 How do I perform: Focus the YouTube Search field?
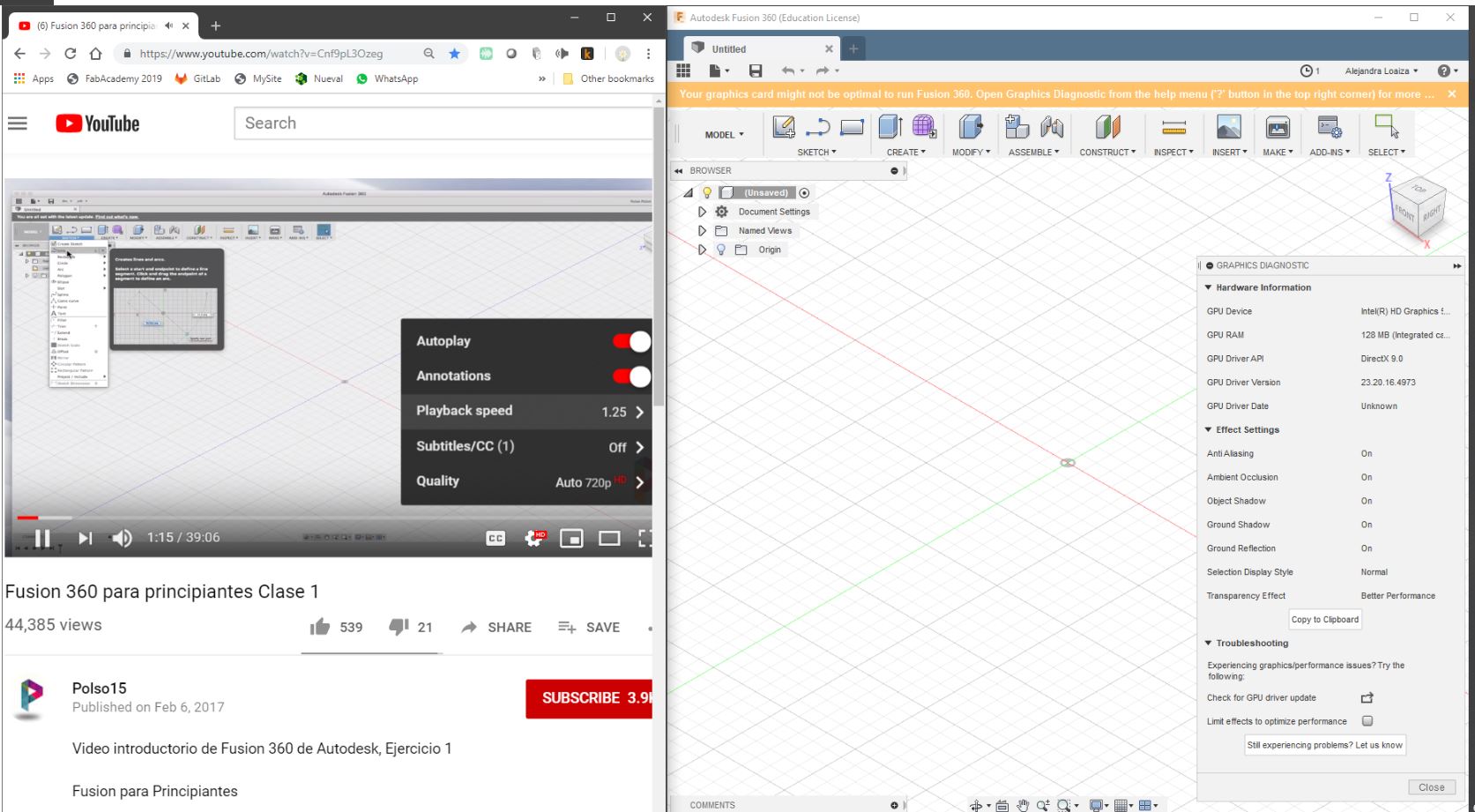[x=443, y=123]
